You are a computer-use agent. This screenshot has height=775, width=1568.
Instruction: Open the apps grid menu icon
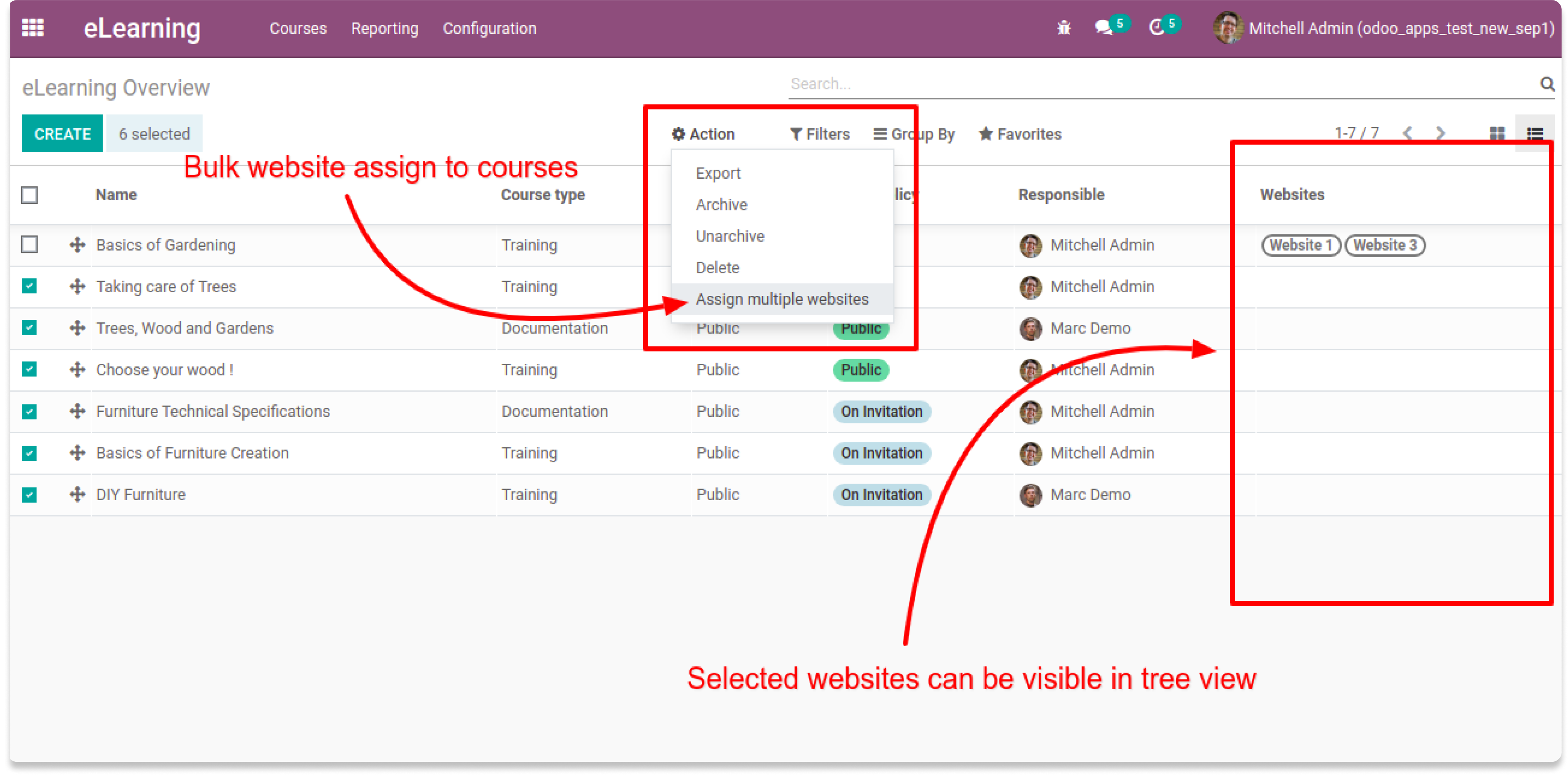click(33, 28)
